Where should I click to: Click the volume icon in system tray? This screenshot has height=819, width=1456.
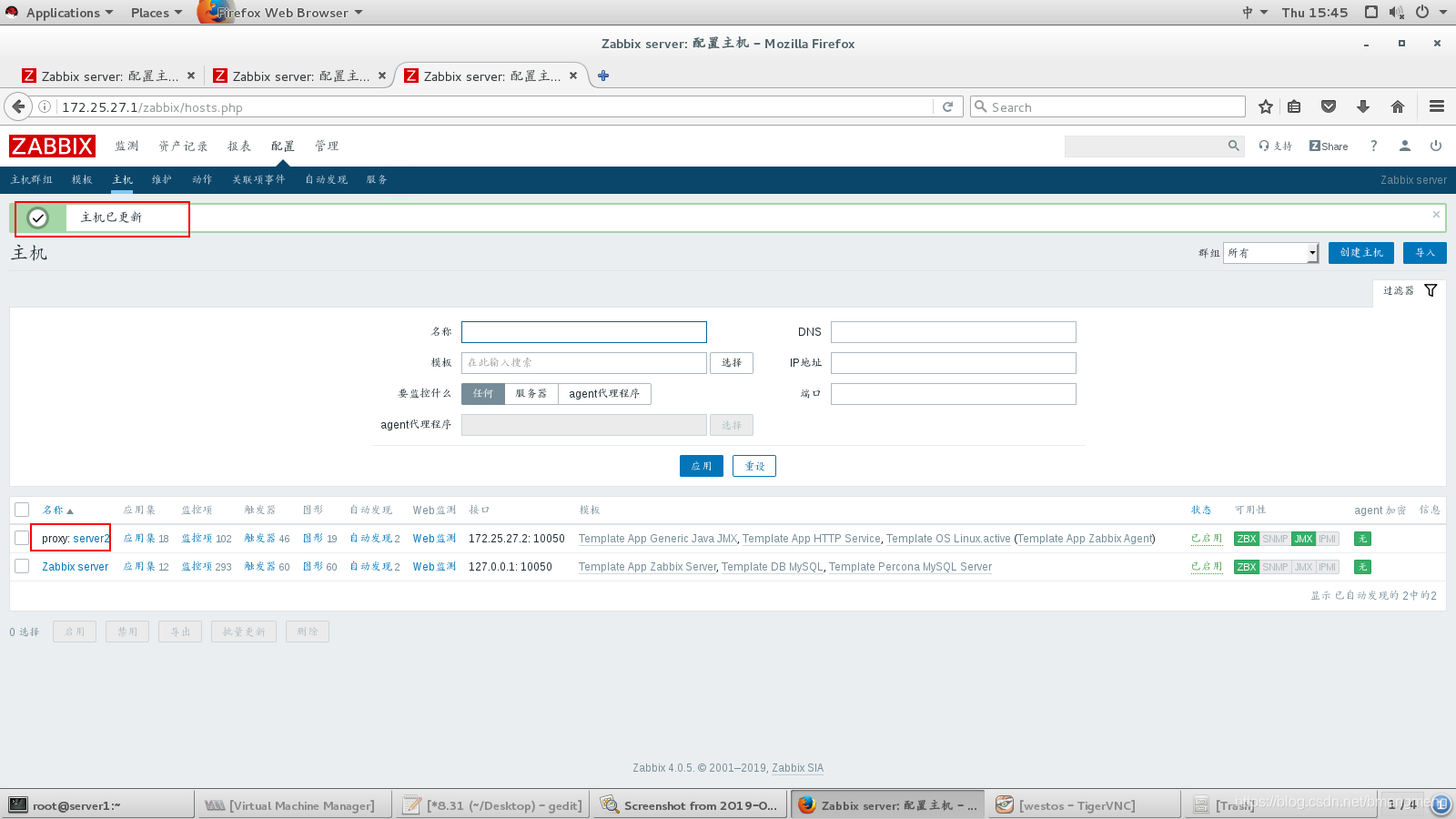coord(1397,12)
